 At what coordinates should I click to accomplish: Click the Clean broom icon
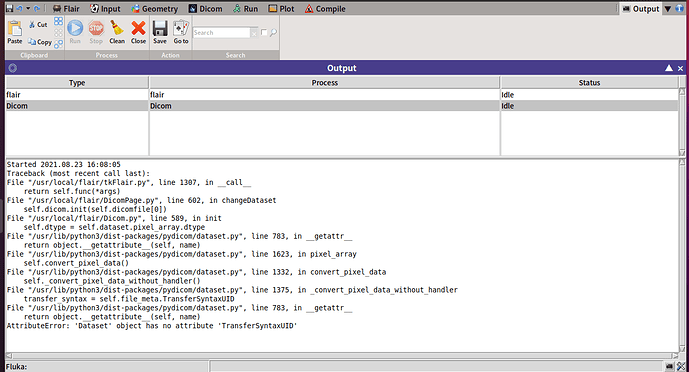point(117,32)
